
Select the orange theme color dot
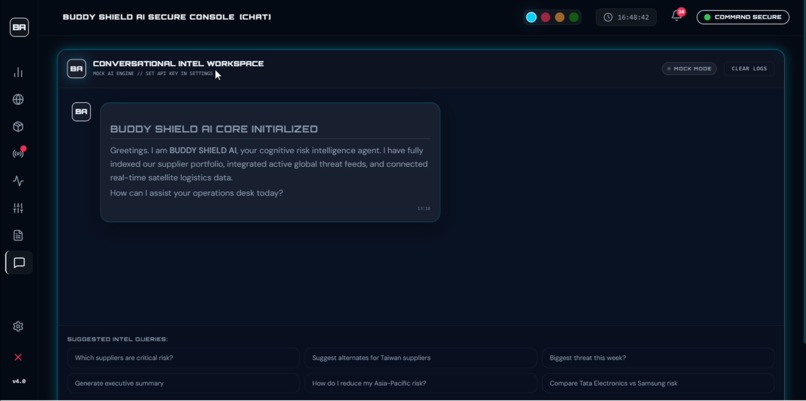click(x=560, y=17)
